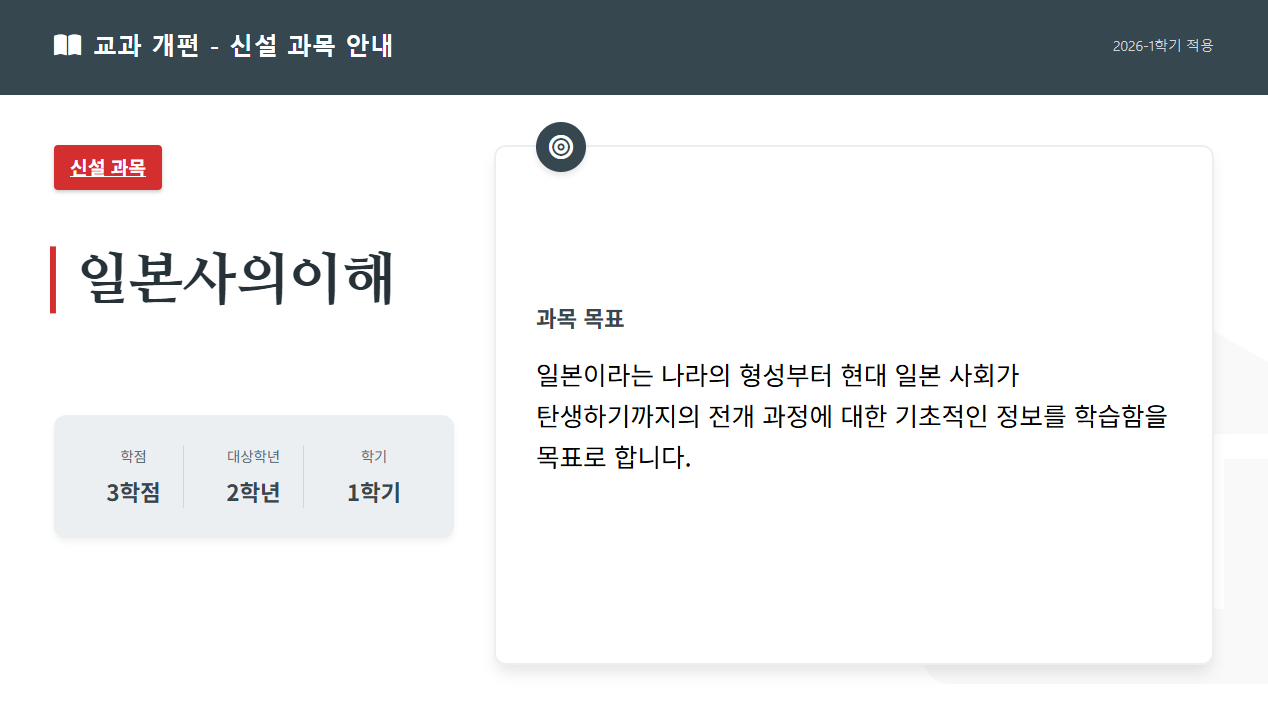Select the 1학기 value
This screenshot has width=1268, height=708.
tap(374, 493)
